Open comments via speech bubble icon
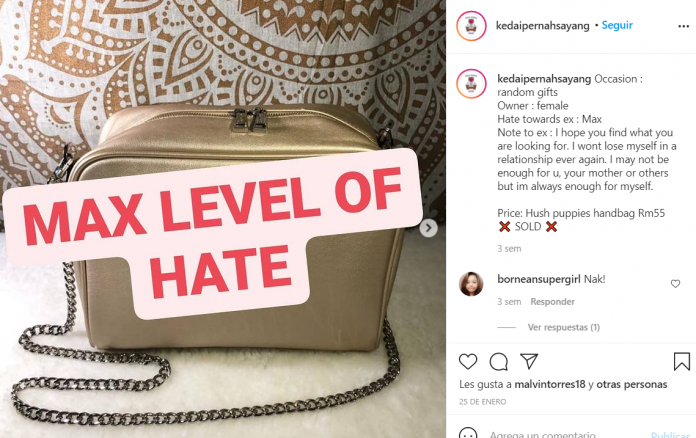696x438 pixels. [498, 362]
